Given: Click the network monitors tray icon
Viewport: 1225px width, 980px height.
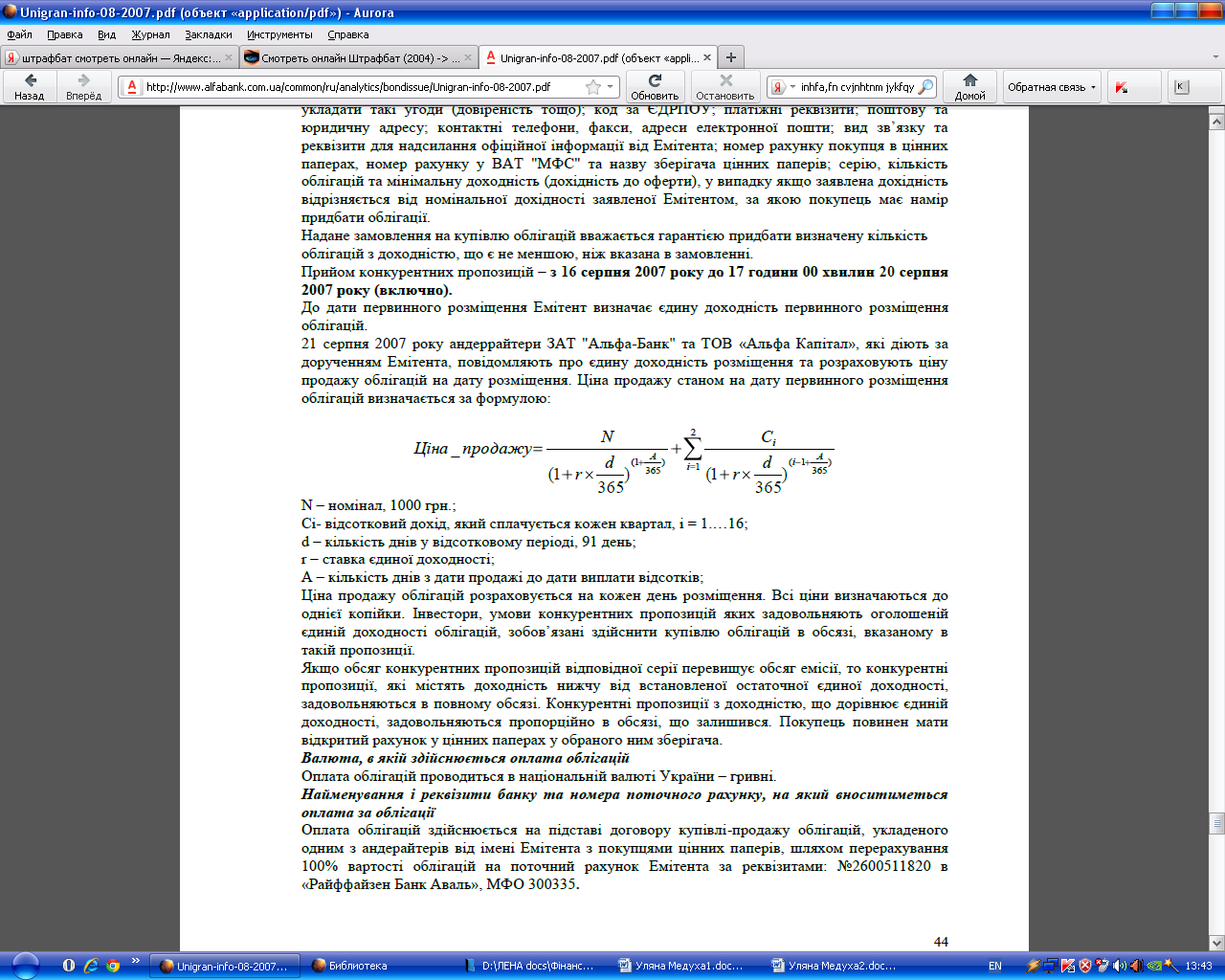Looking at the screenshot, I should (1051, 966).
